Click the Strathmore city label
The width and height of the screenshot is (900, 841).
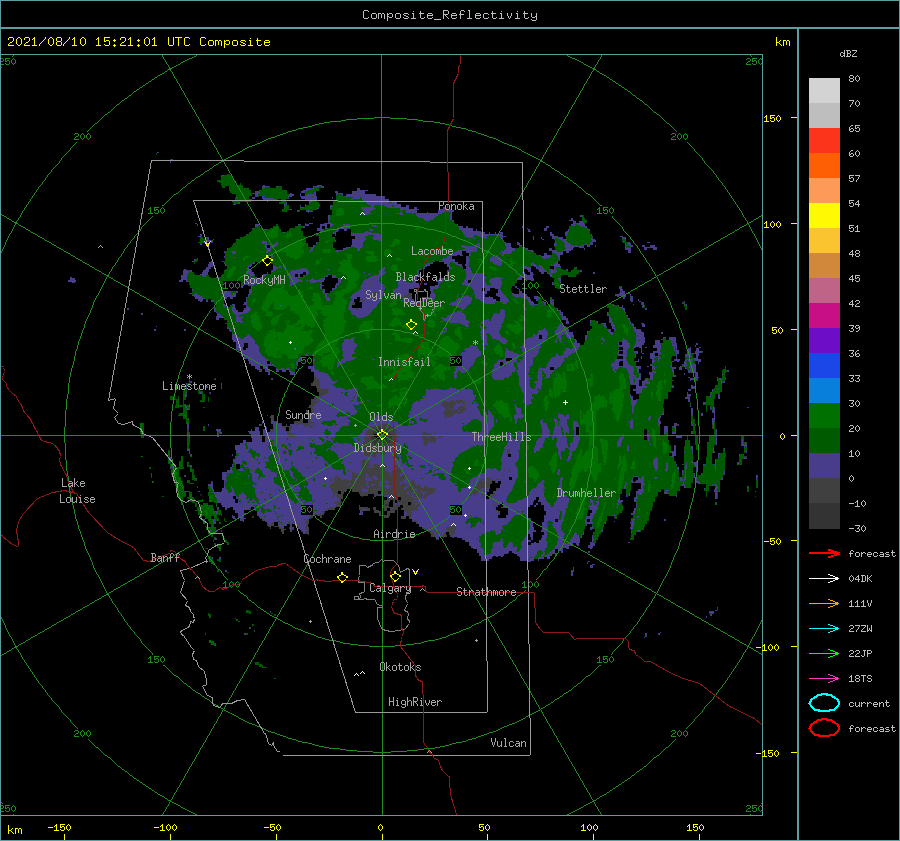(486, 592)
